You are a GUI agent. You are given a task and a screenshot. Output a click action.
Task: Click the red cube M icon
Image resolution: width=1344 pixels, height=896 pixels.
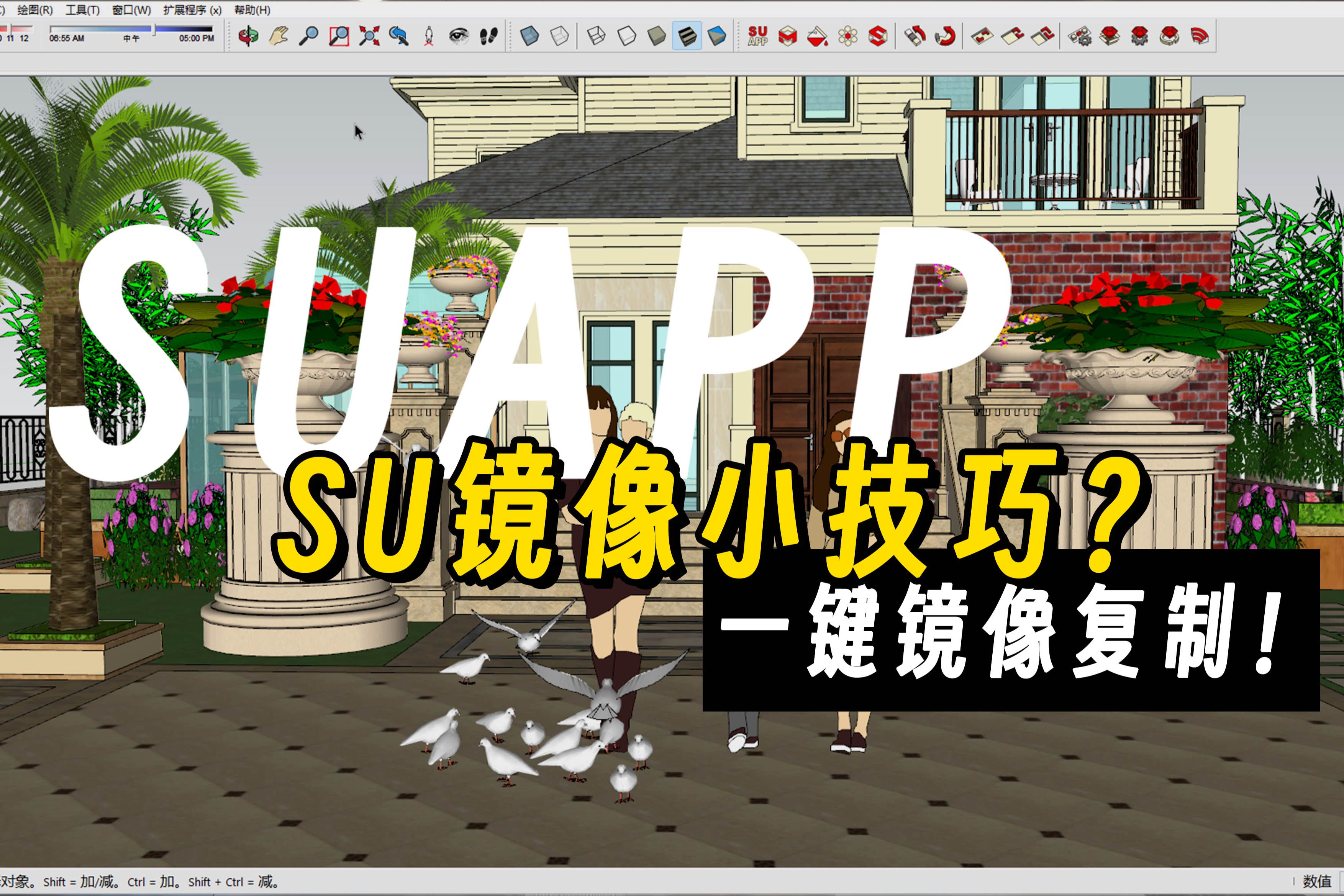(787, 36)
